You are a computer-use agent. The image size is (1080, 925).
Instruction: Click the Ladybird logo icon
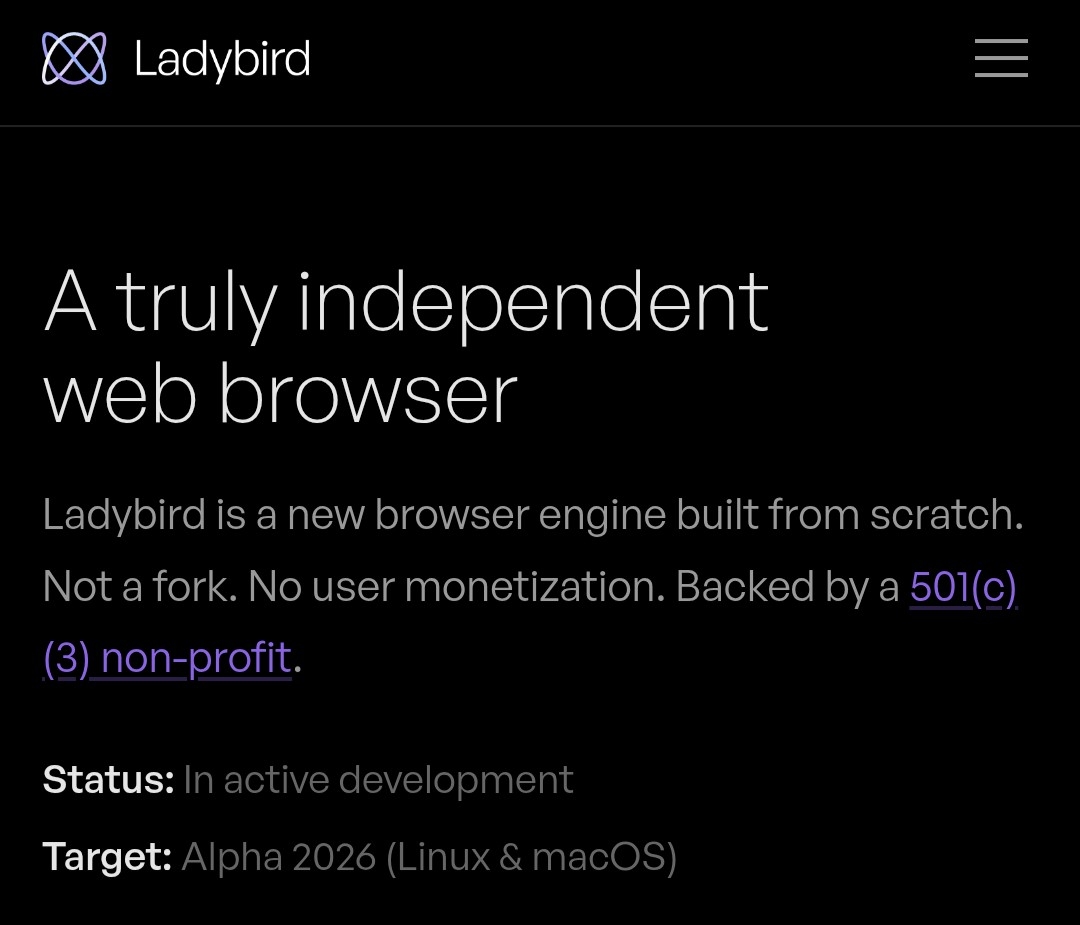click(x=74, y=59)
